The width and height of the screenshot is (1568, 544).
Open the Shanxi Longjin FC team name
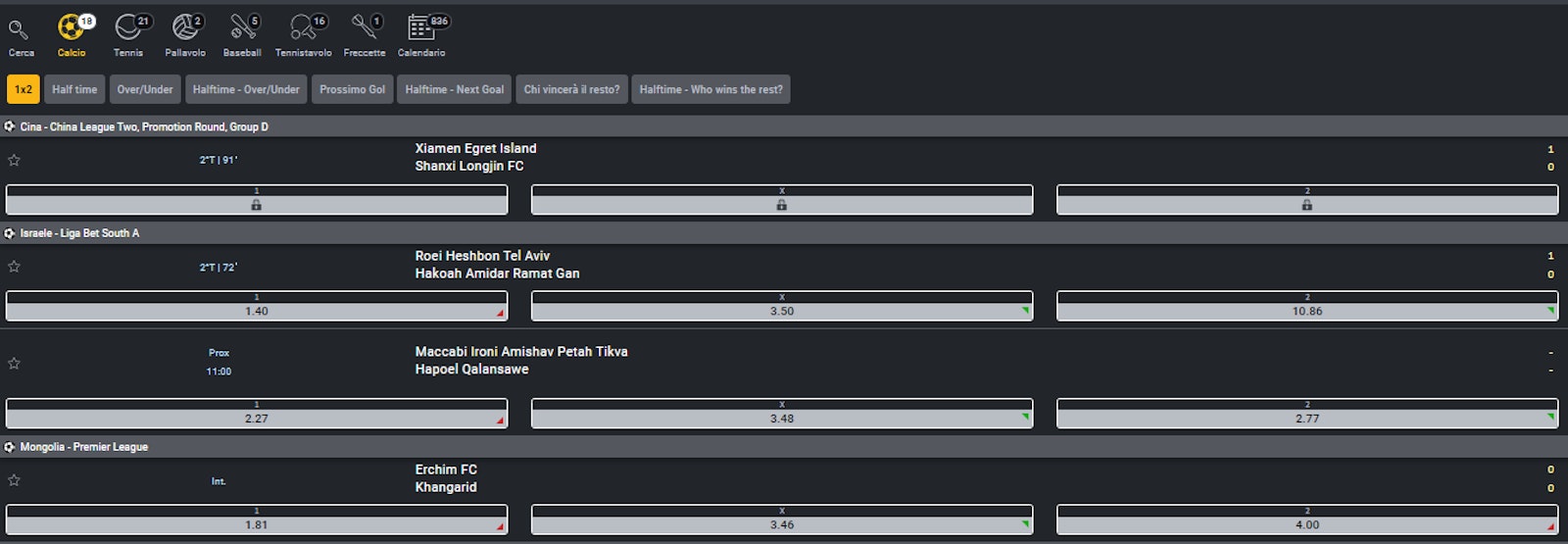point(469,167)
